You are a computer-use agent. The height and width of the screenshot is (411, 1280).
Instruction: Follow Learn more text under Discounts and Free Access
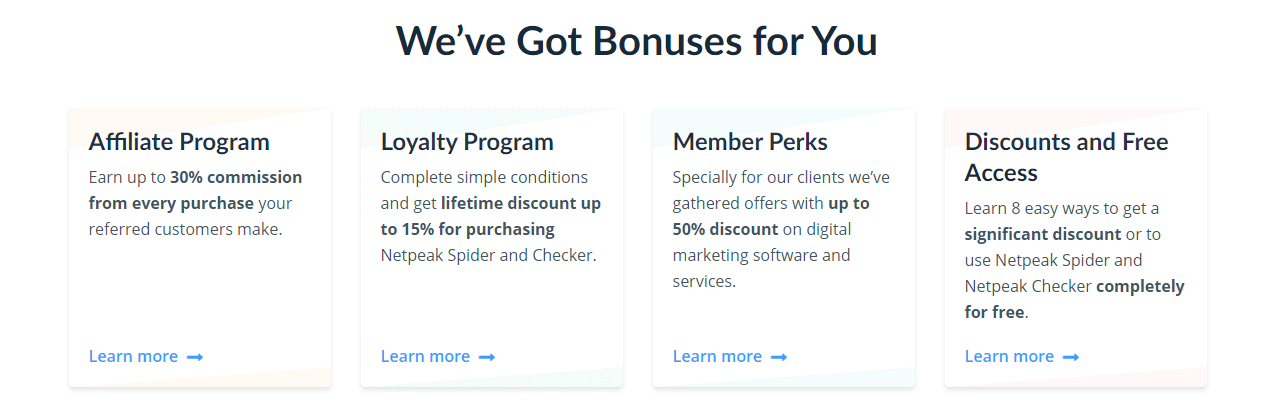(x=1009, y=356)
